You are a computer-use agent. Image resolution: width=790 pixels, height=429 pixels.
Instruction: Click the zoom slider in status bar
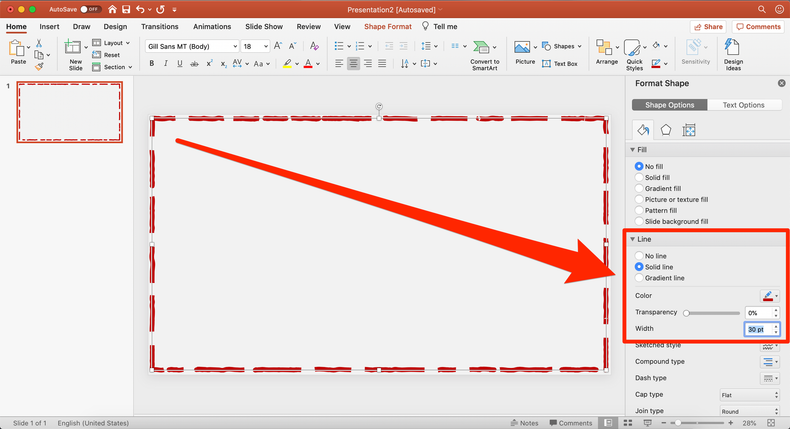[697, 423]
